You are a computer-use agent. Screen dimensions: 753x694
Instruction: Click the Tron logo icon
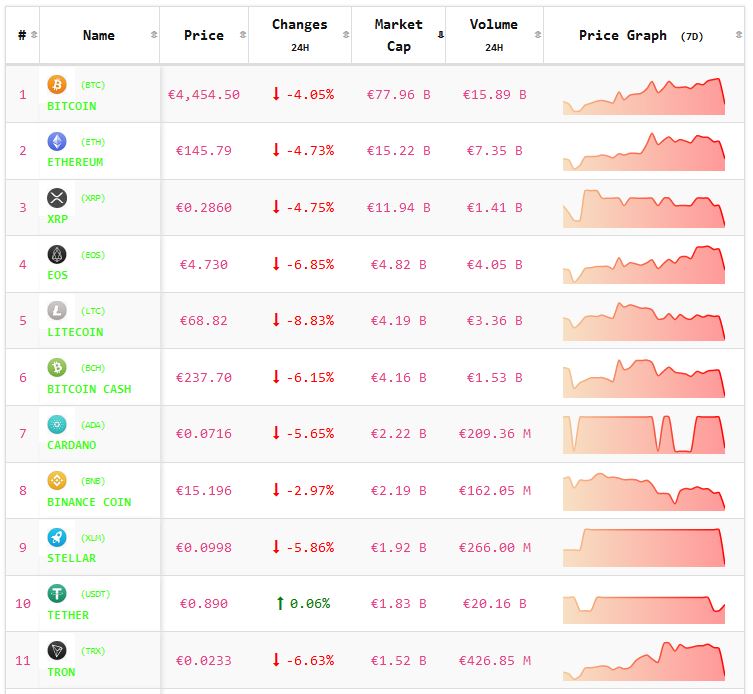coord(57,651)
